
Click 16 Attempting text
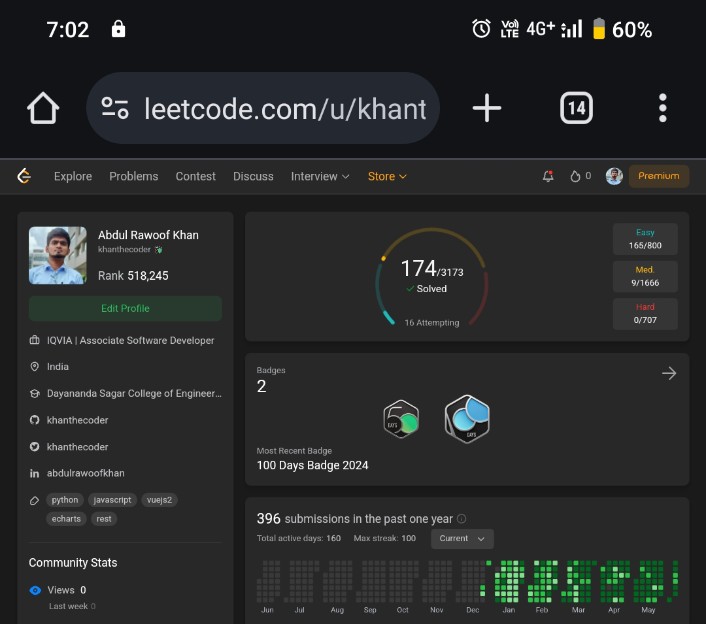point(432,323)
